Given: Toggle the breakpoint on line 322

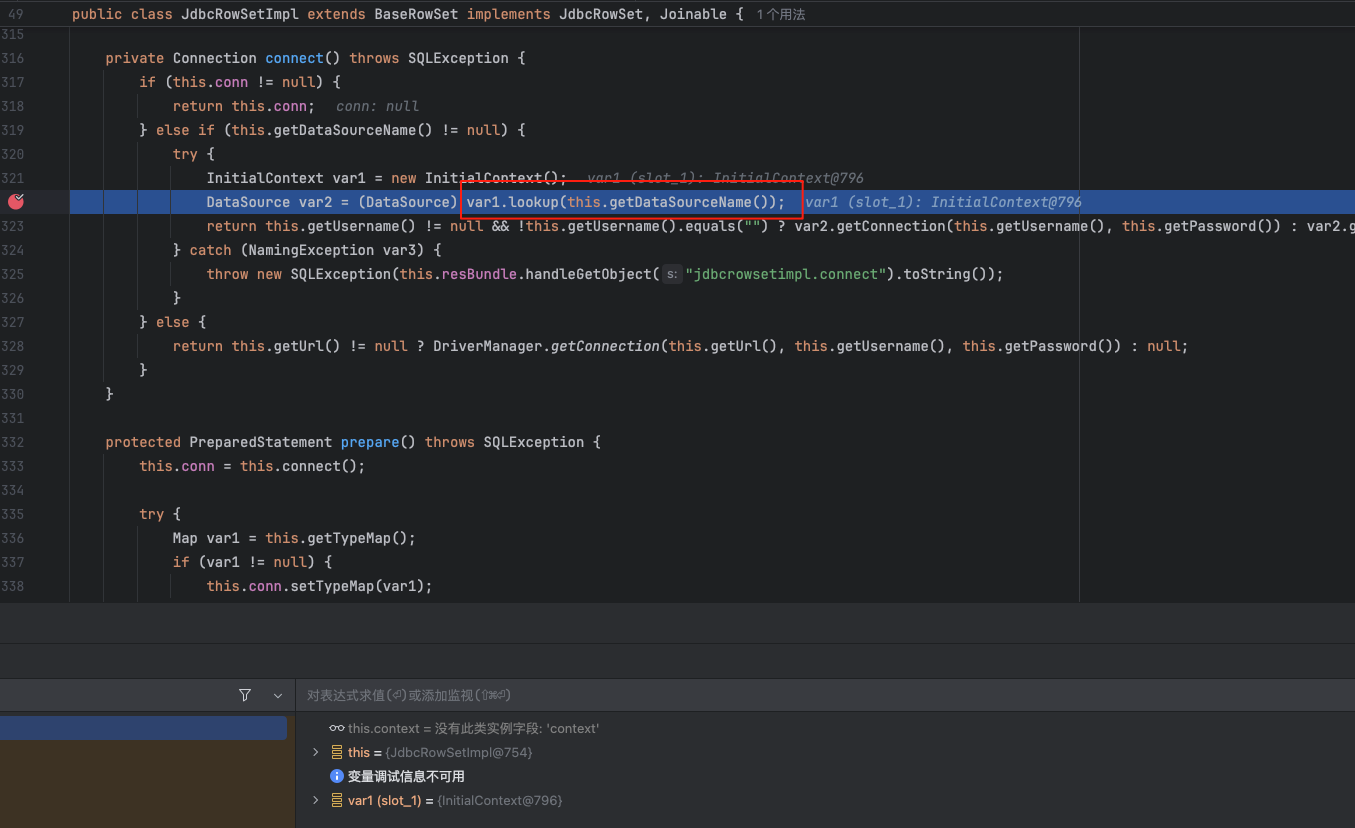Looking at the screenshot, I should (15, 202).
